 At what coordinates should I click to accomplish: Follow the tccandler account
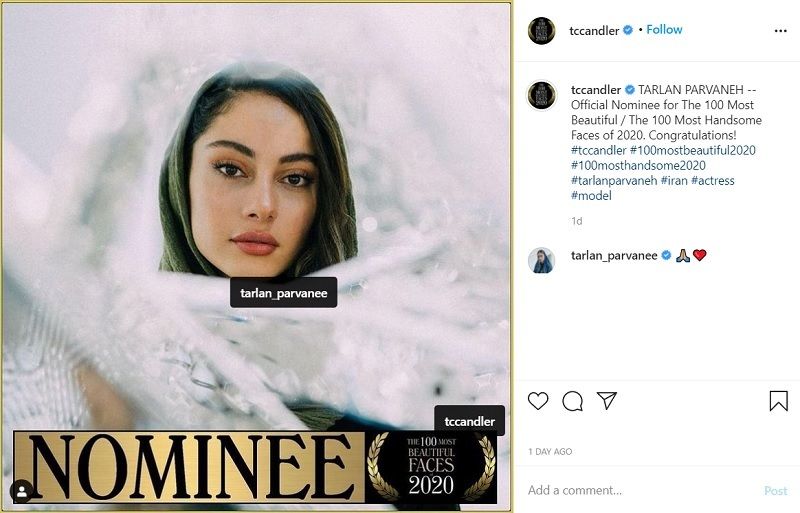point(664,30)
